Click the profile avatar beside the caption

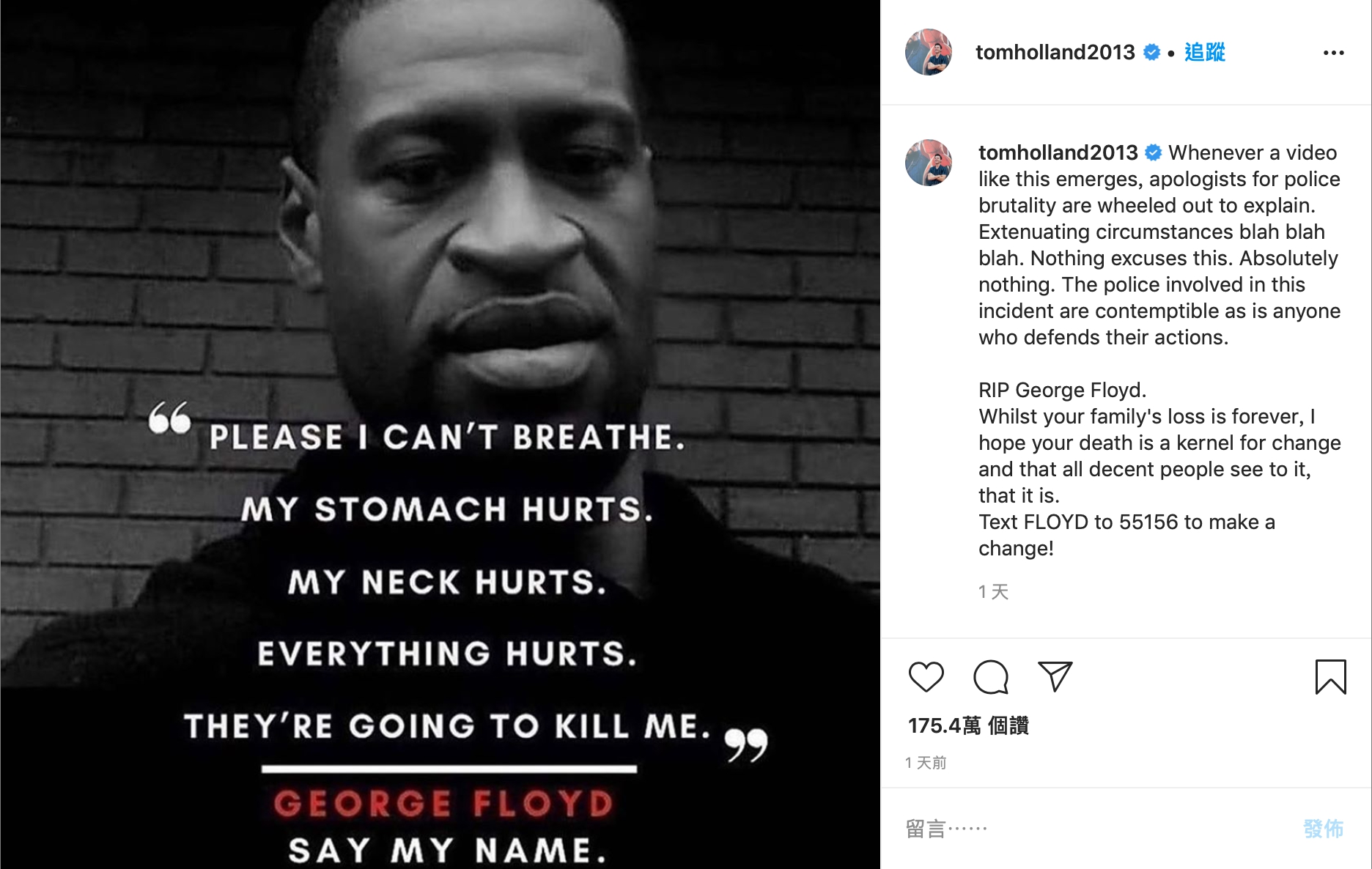point(929,163)
